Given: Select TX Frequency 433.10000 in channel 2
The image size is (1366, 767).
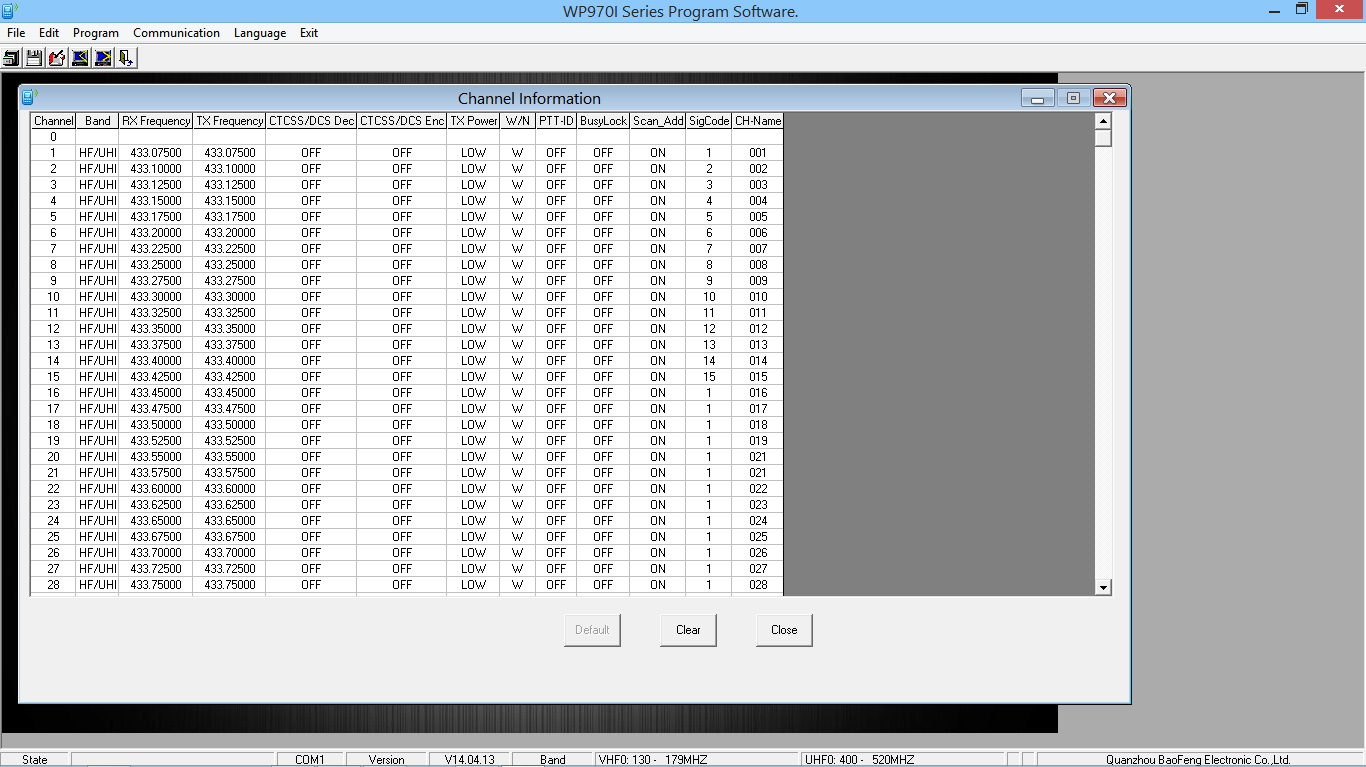Looking at the screenshot, I should [229, 169].
